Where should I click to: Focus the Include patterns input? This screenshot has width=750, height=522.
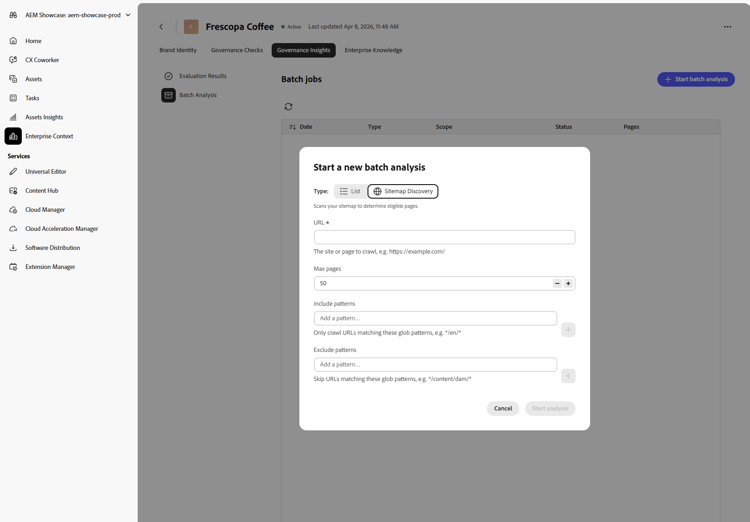435,319
